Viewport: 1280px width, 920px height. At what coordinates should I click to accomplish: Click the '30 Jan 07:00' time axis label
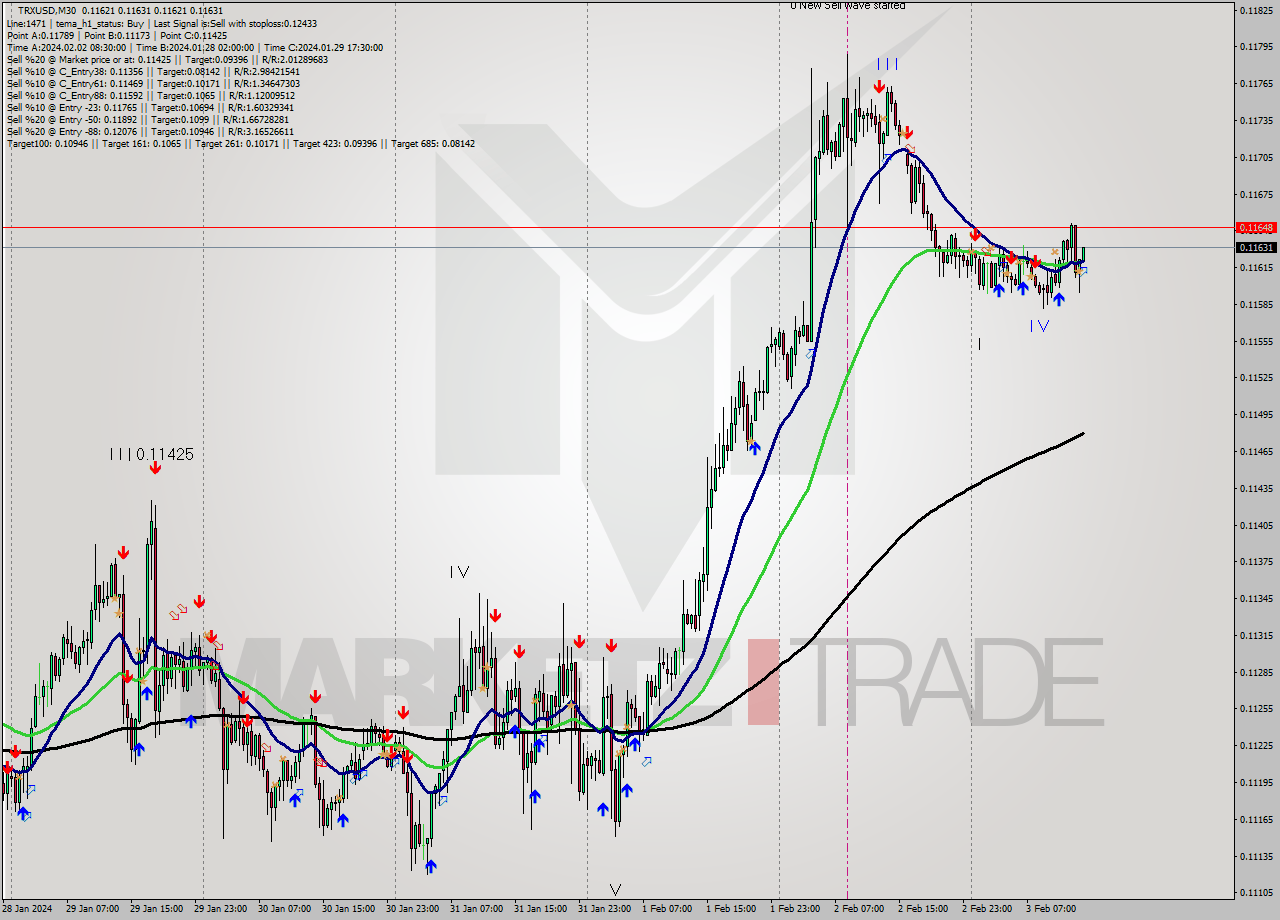point(284,909)
